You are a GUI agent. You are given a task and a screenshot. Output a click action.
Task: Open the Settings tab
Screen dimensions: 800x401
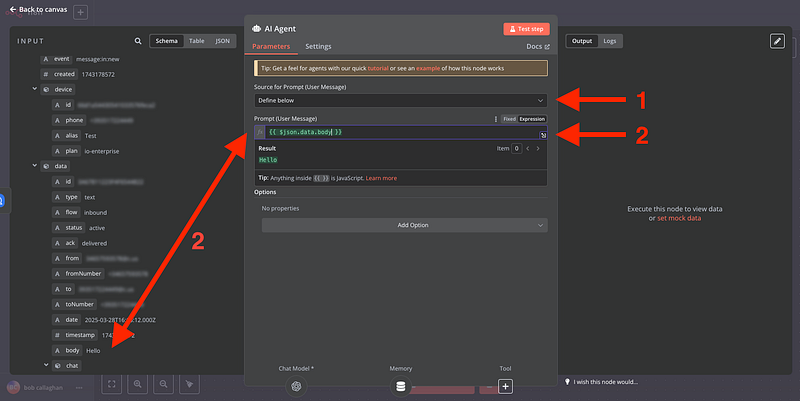point(318,47)
